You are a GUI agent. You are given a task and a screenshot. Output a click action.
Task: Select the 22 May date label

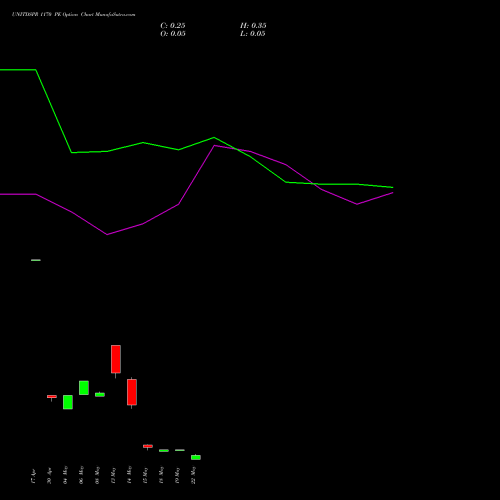(193, 475)
